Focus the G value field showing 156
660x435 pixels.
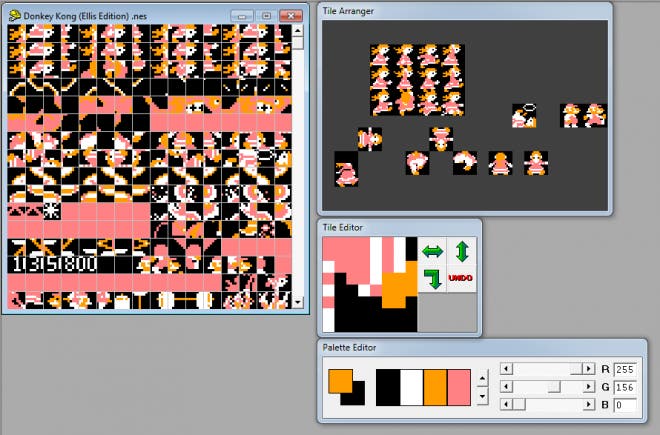click(625, 387)
